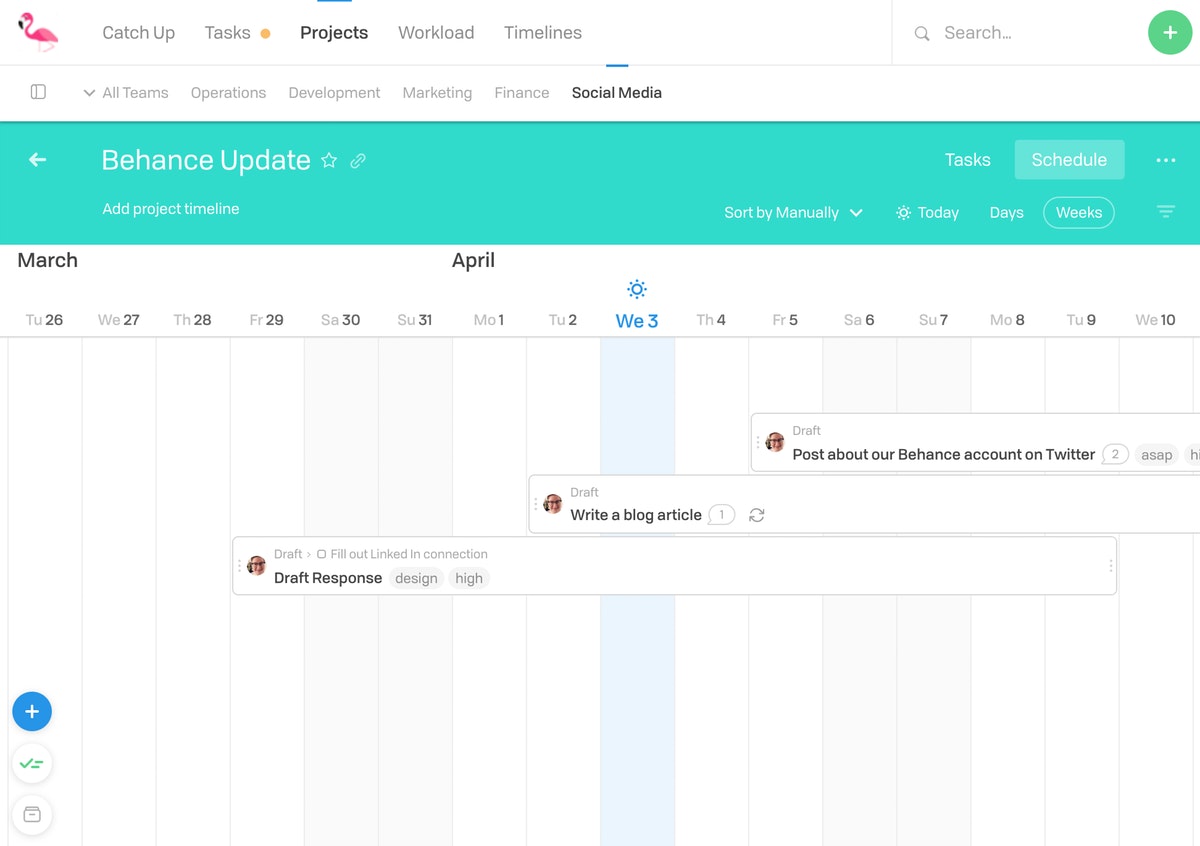Screen dimensions: 1200x846
Task: Click the high tag on Draft Response
Action: coord(469,578)
